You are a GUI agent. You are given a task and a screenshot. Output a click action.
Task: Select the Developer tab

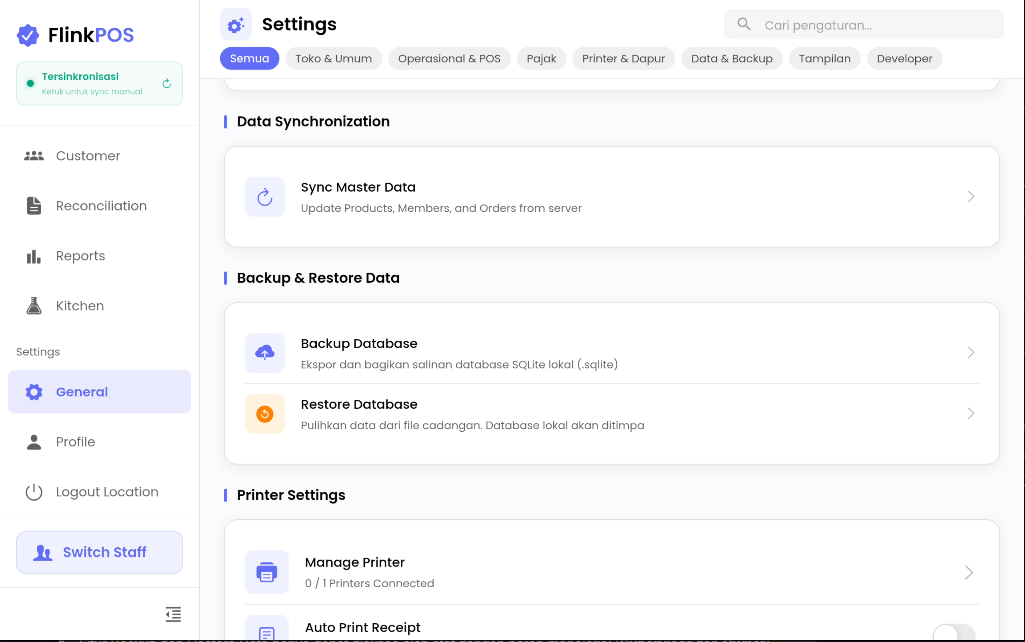[905, 59]
